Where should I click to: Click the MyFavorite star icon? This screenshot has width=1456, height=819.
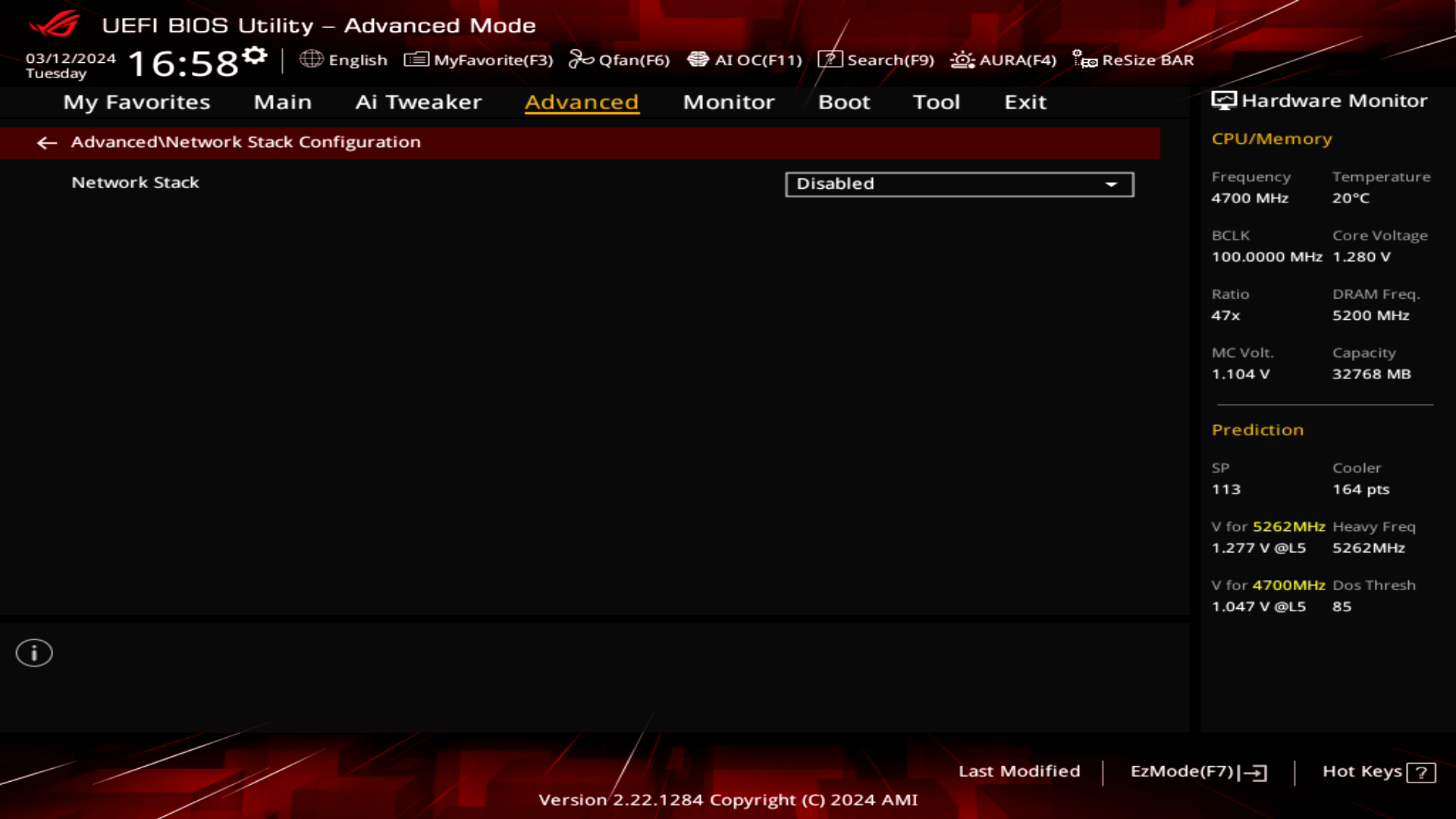click(415, 60)
